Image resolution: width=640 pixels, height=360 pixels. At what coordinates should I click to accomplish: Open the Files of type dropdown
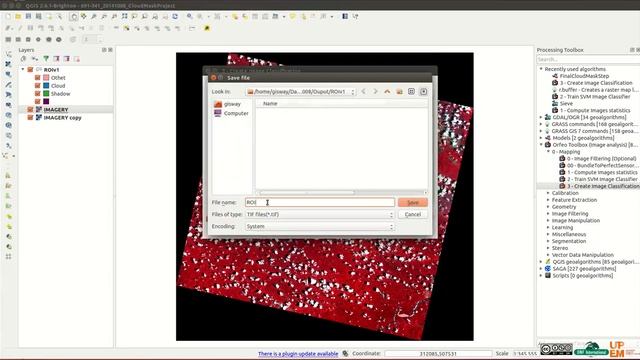click(x=320, y=214)
